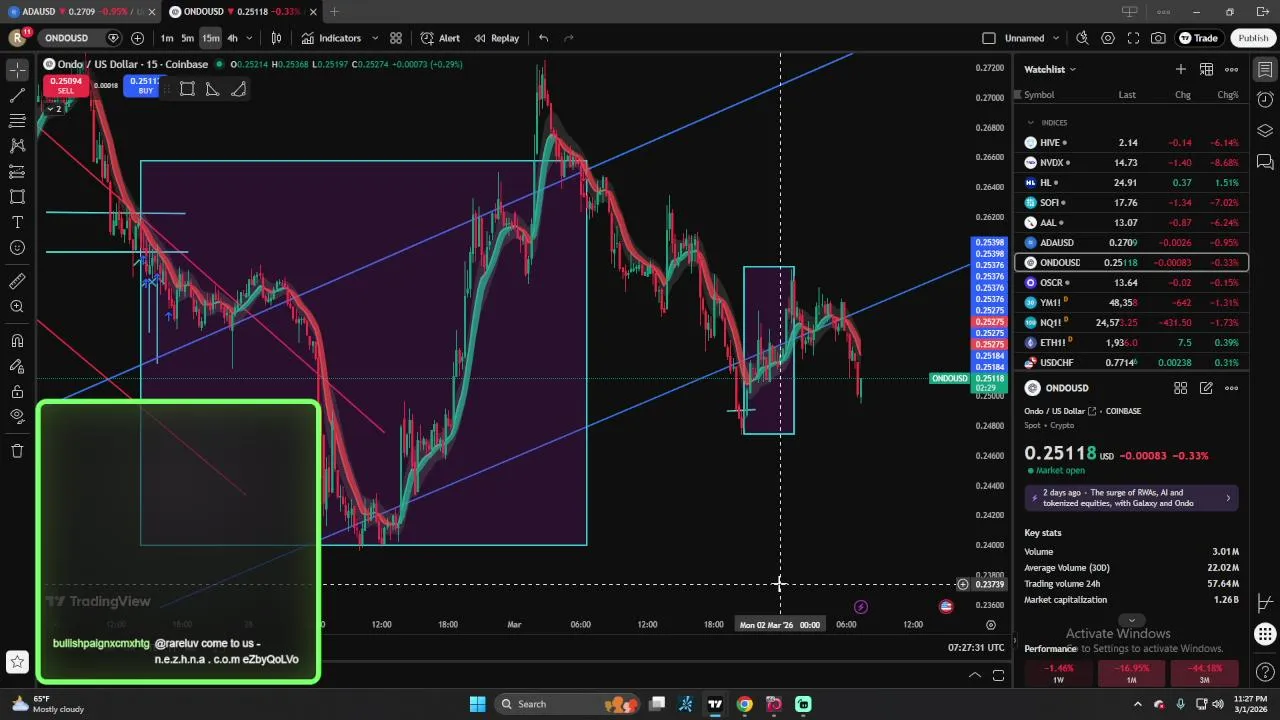This screenshot has height=720, width=1280.
Task: Switch to the 4h timeframe
Action: (232, 38)
